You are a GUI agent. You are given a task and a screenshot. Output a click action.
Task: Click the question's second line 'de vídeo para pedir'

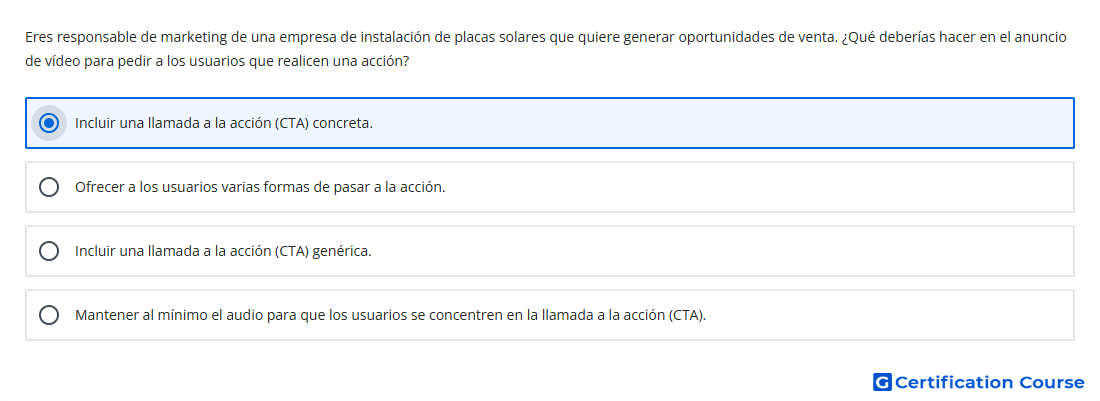click(x=217, y=62)
